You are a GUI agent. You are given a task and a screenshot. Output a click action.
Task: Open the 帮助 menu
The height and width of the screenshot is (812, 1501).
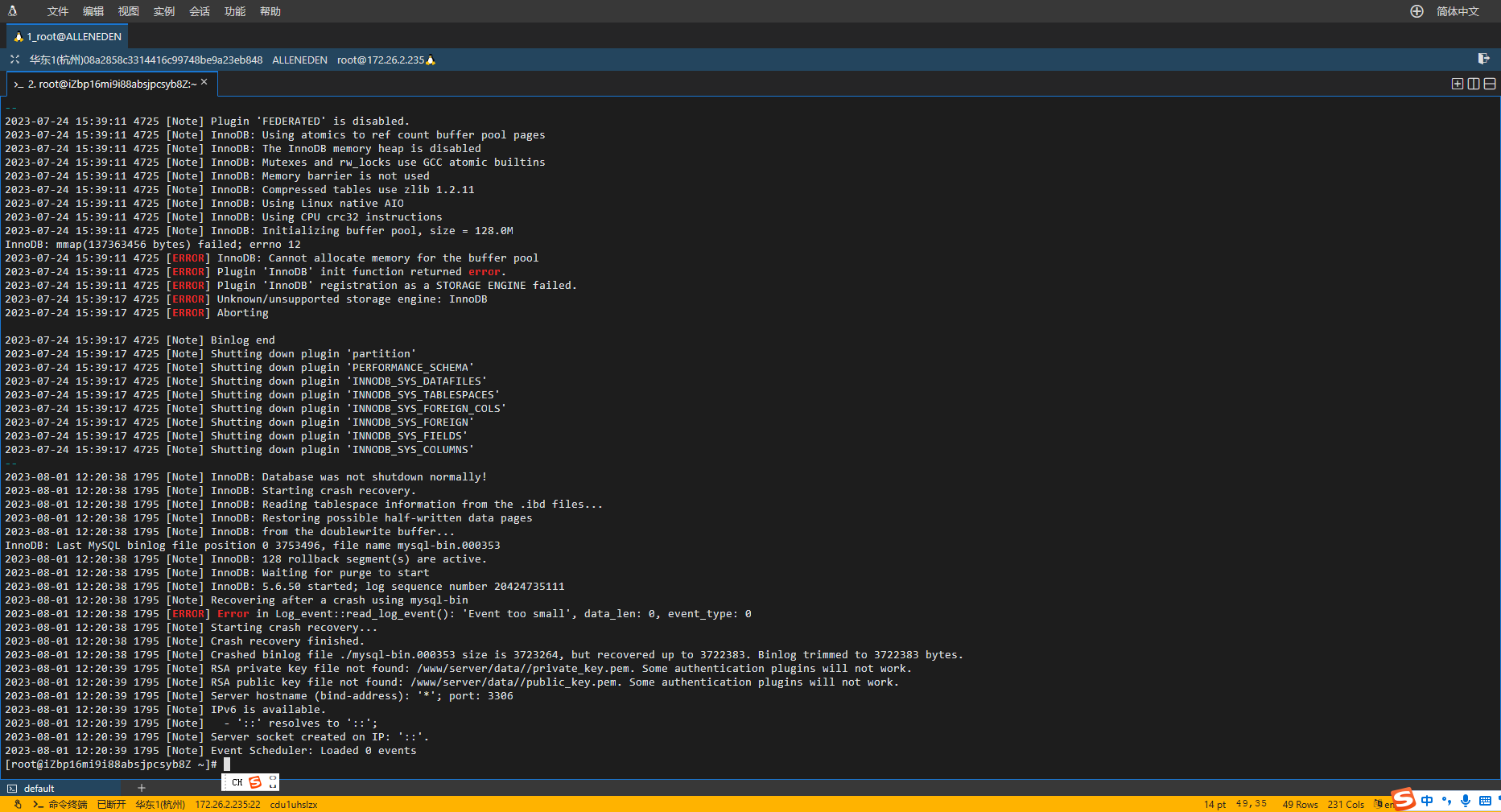pos(270,11)
